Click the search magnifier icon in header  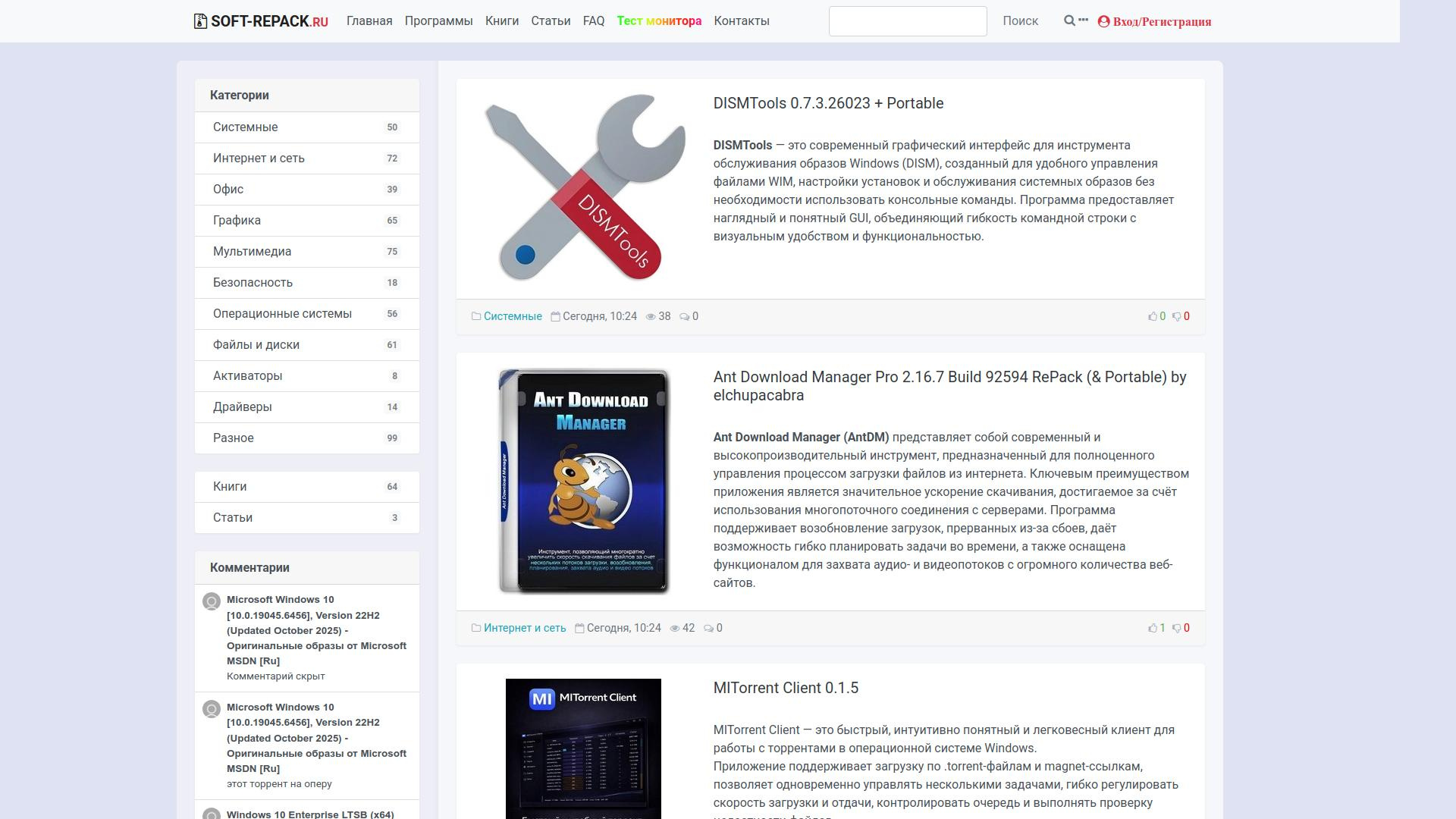coord(1069,20)
